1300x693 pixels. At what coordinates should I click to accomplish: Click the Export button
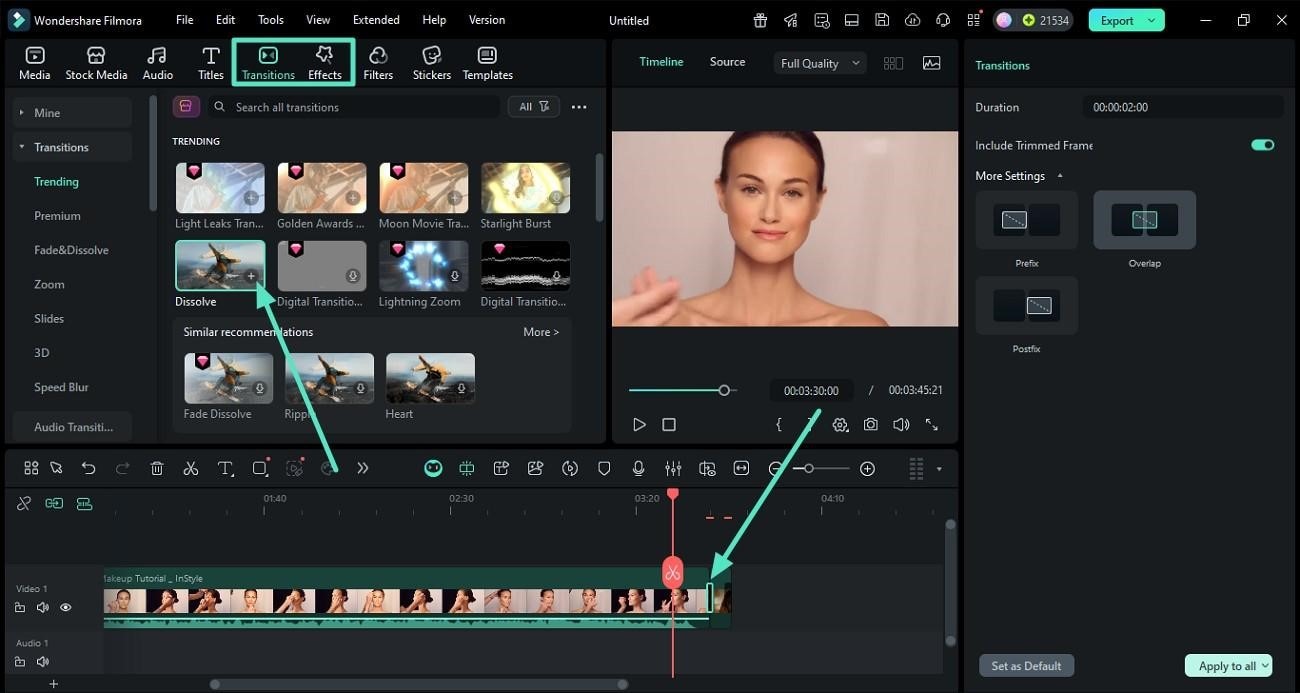(1118, 19)
